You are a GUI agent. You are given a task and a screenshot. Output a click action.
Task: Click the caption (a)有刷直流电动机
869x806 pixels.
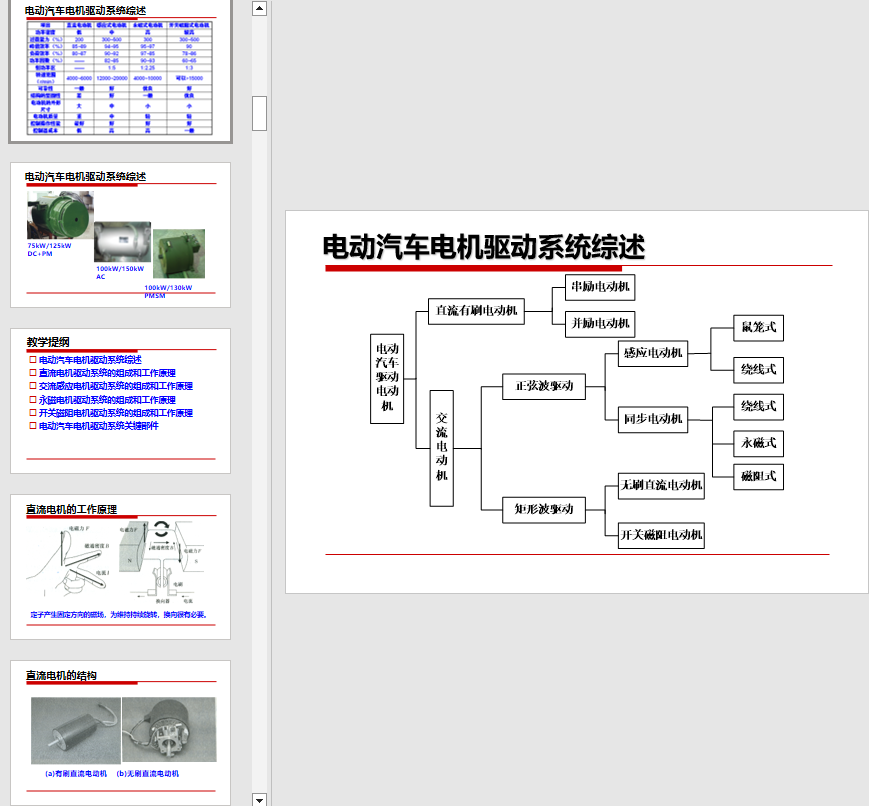click(x=76, y=774)
